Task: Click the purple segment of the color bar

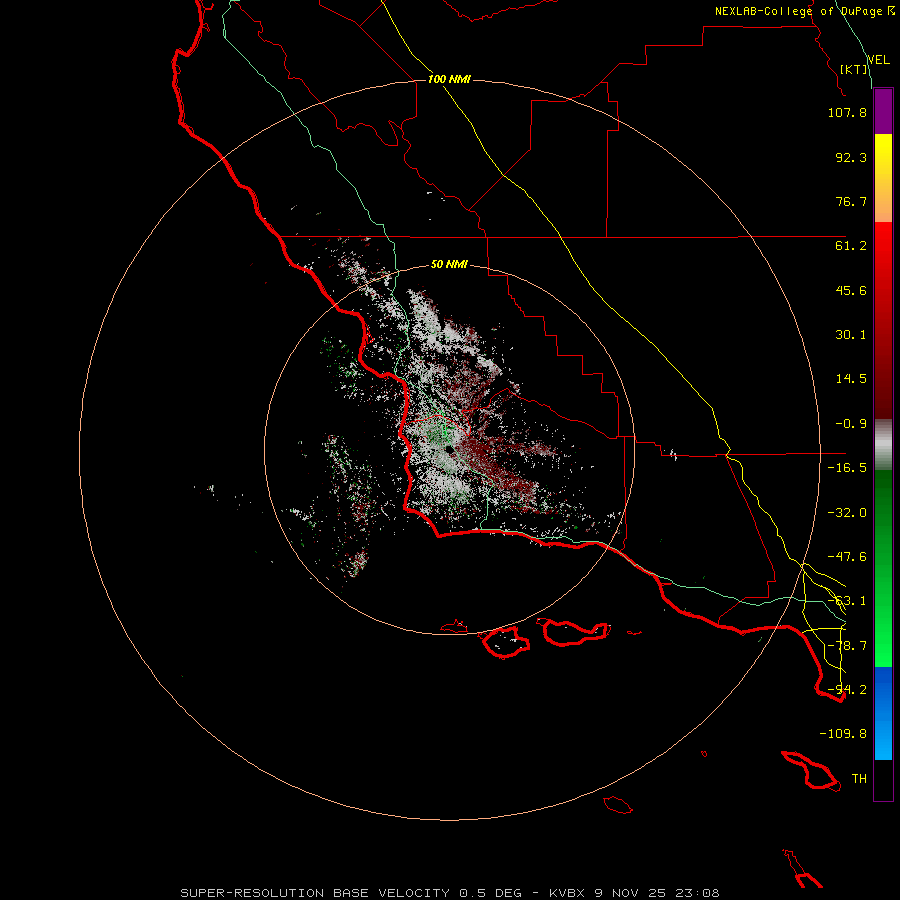Action: pos(883,111)
